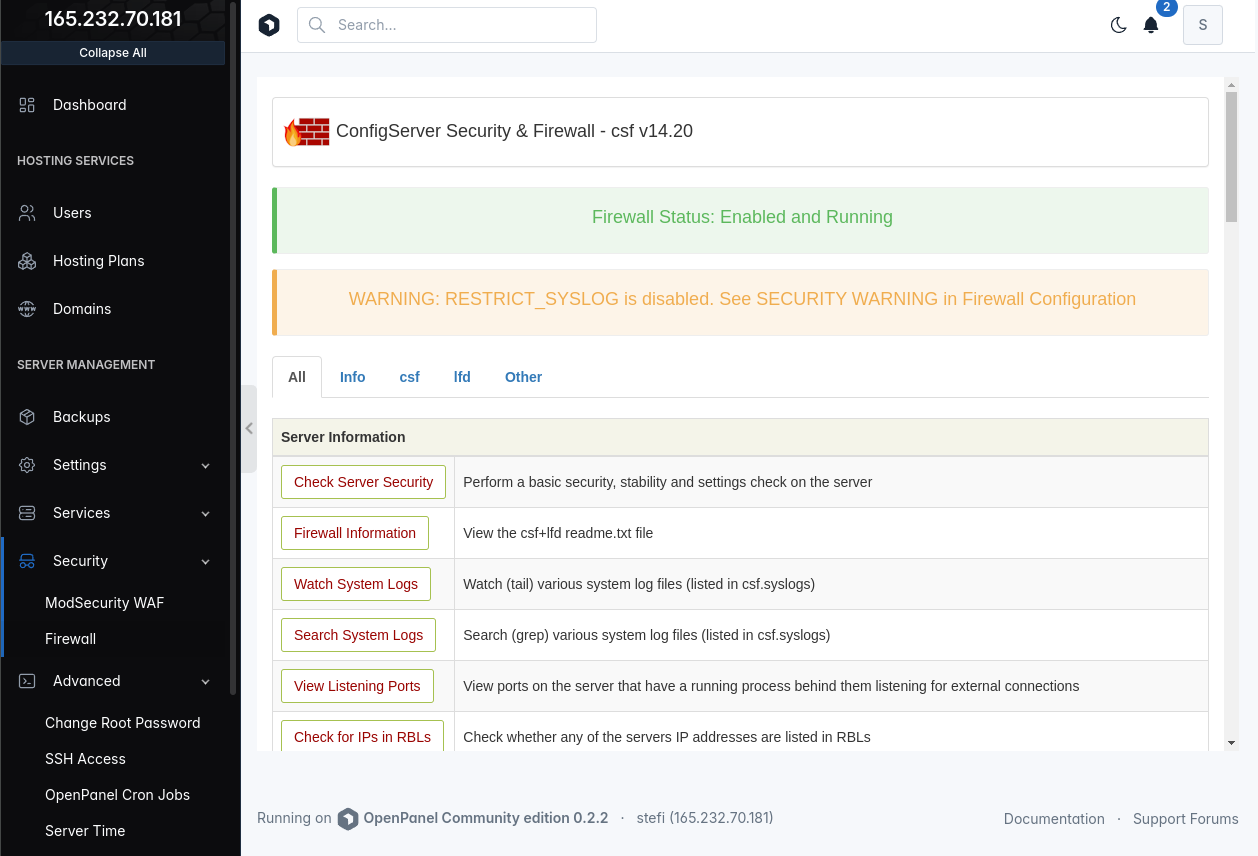Click the Dashboard sidebar icon

pos(27,105)
